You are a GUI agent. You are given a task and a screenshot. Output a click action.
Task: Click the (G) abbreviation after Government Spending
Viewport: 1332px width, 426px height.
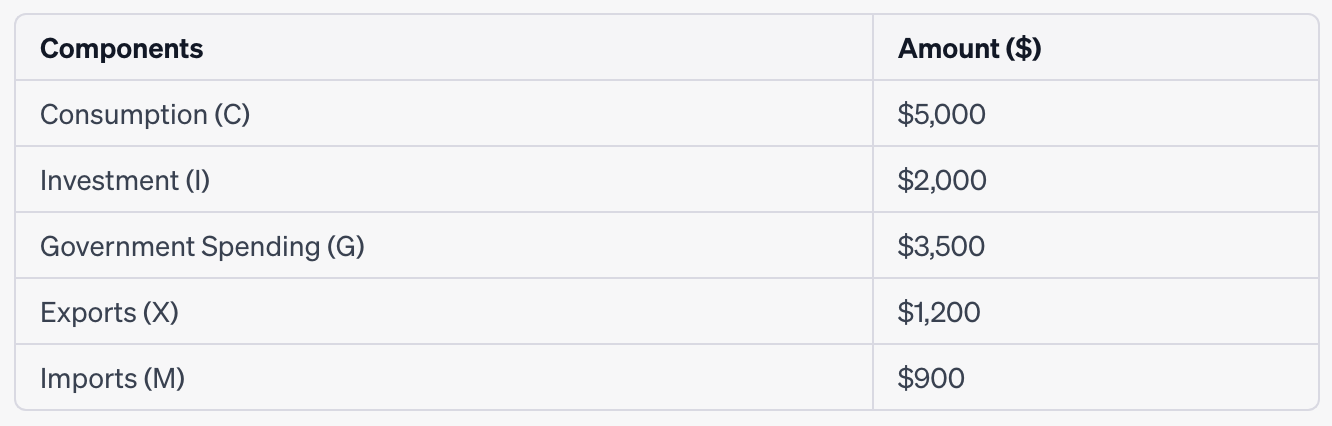346,247
